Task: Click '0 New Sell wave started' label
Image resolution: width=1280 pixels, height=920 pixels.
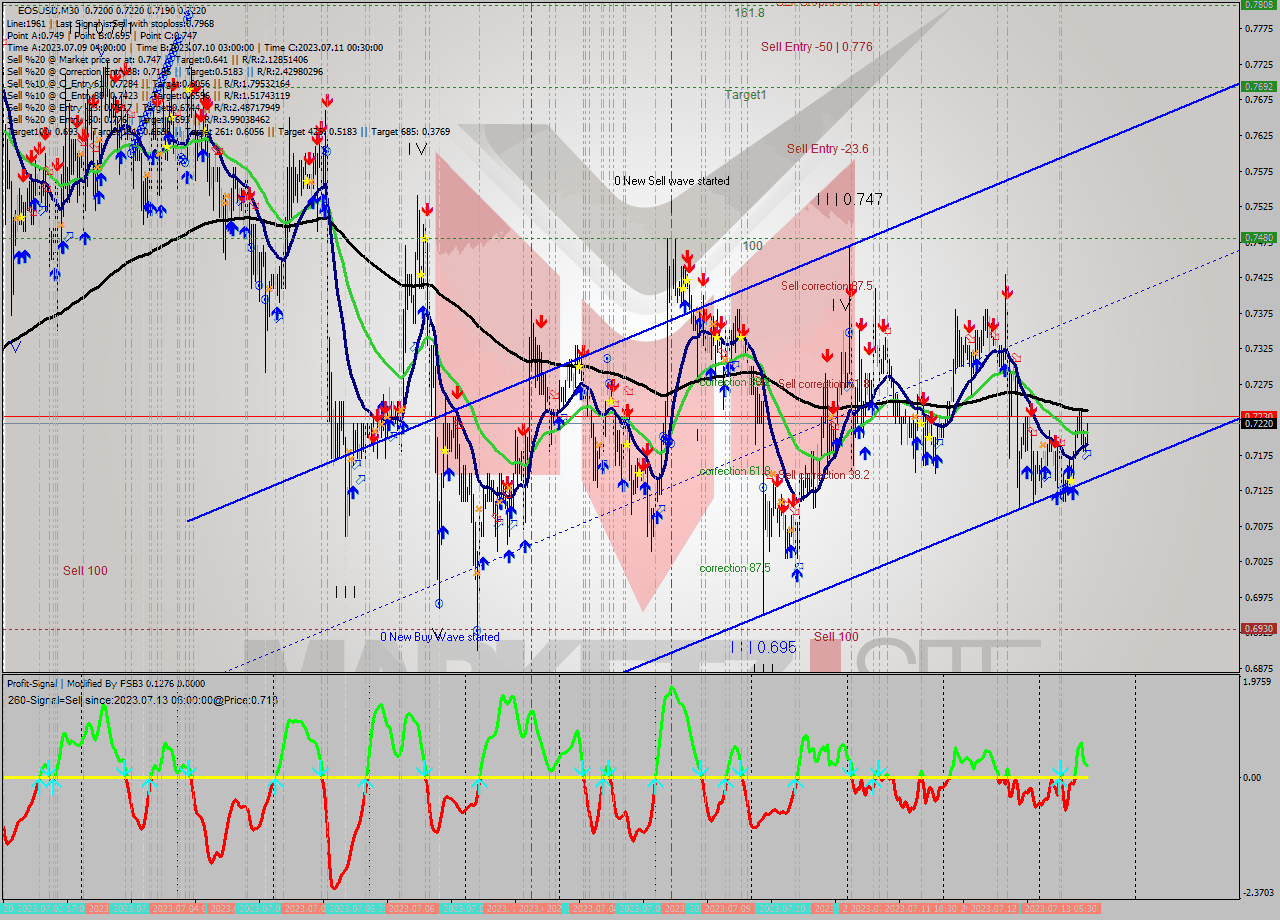Action: (x=671, y=181)
